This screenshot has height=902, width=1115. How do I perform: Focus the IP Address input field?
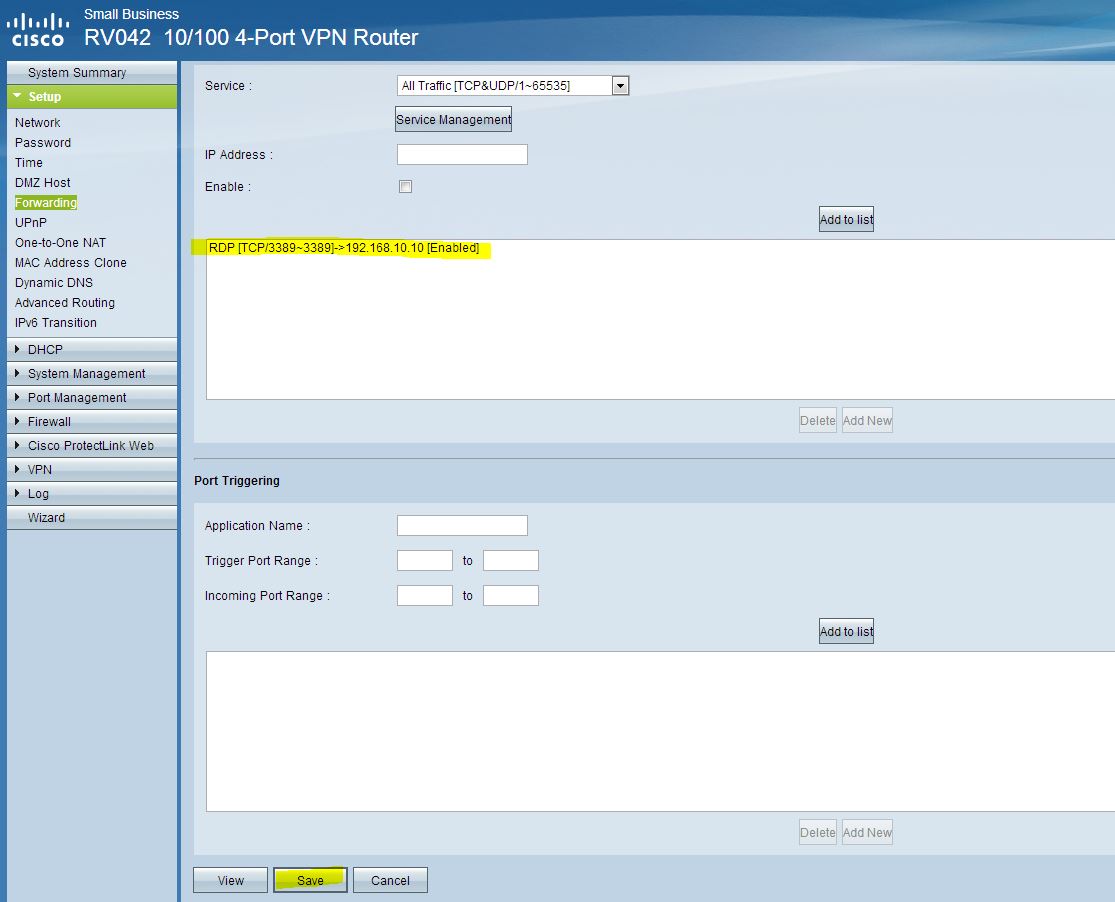click(462, 154)
